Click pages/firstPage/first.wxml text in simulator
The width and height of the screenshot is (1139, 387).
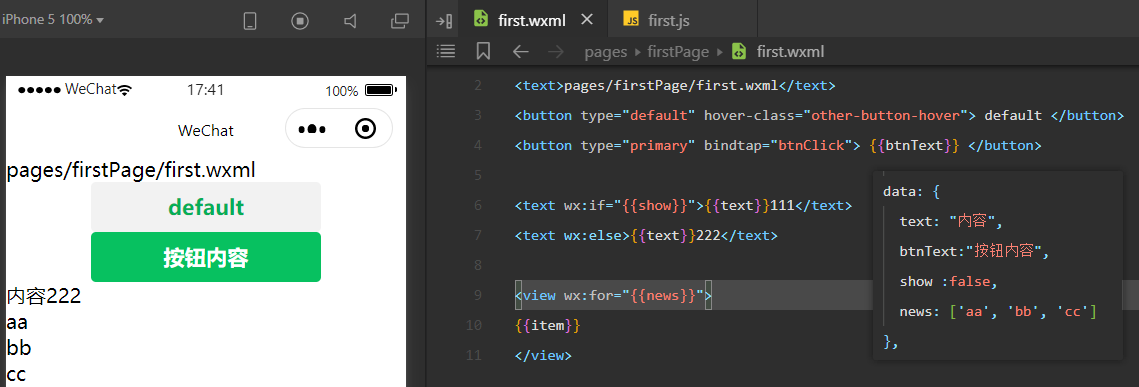pos(131,171)
